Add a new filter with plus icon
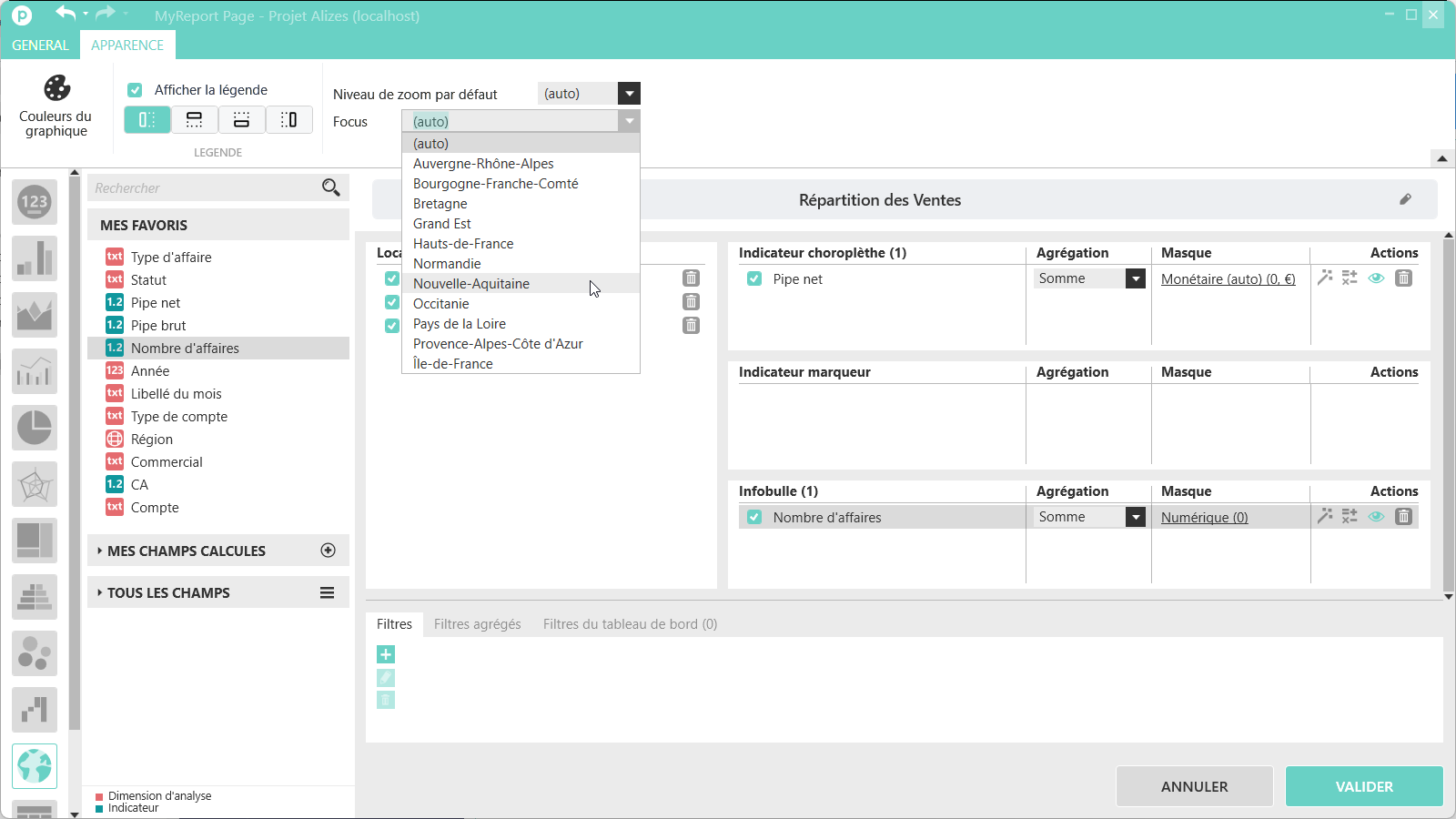Viewport: 1456px width, 819px height. pyautogui.click(x=386, y=654)
